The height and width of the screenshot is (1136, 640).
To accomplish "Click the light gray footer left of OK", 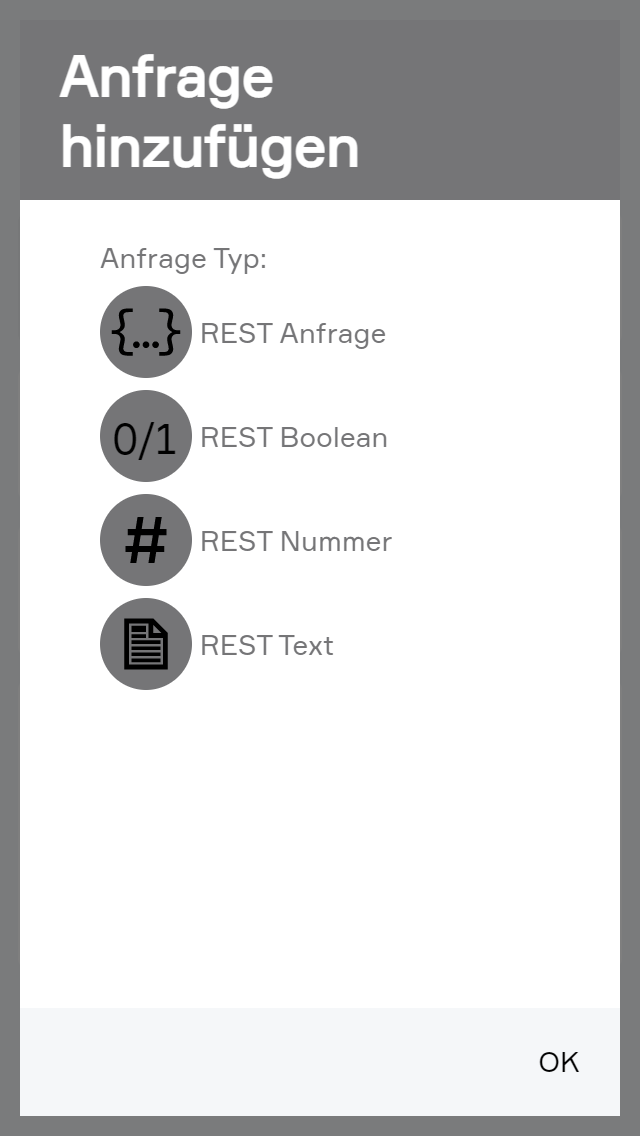I will point(260,1062).
